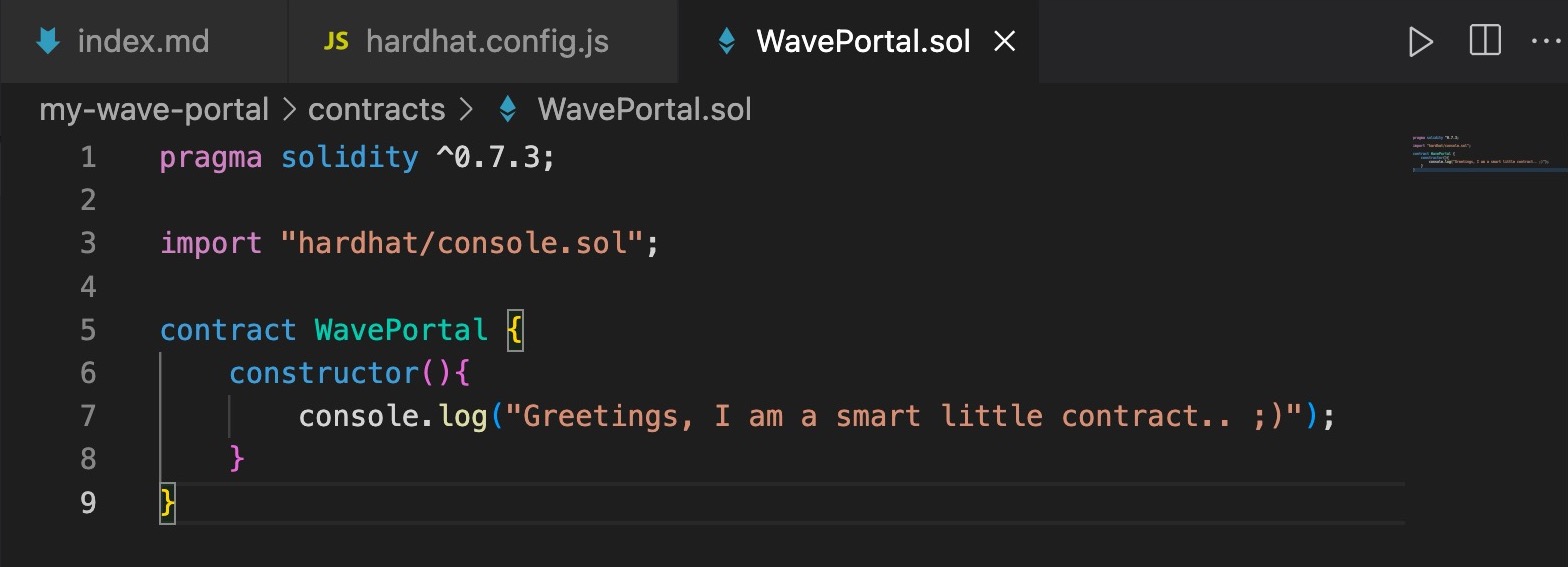
Task: Click the JS icon on hardhat.config.js tab
Action: [x=337, y=42]
